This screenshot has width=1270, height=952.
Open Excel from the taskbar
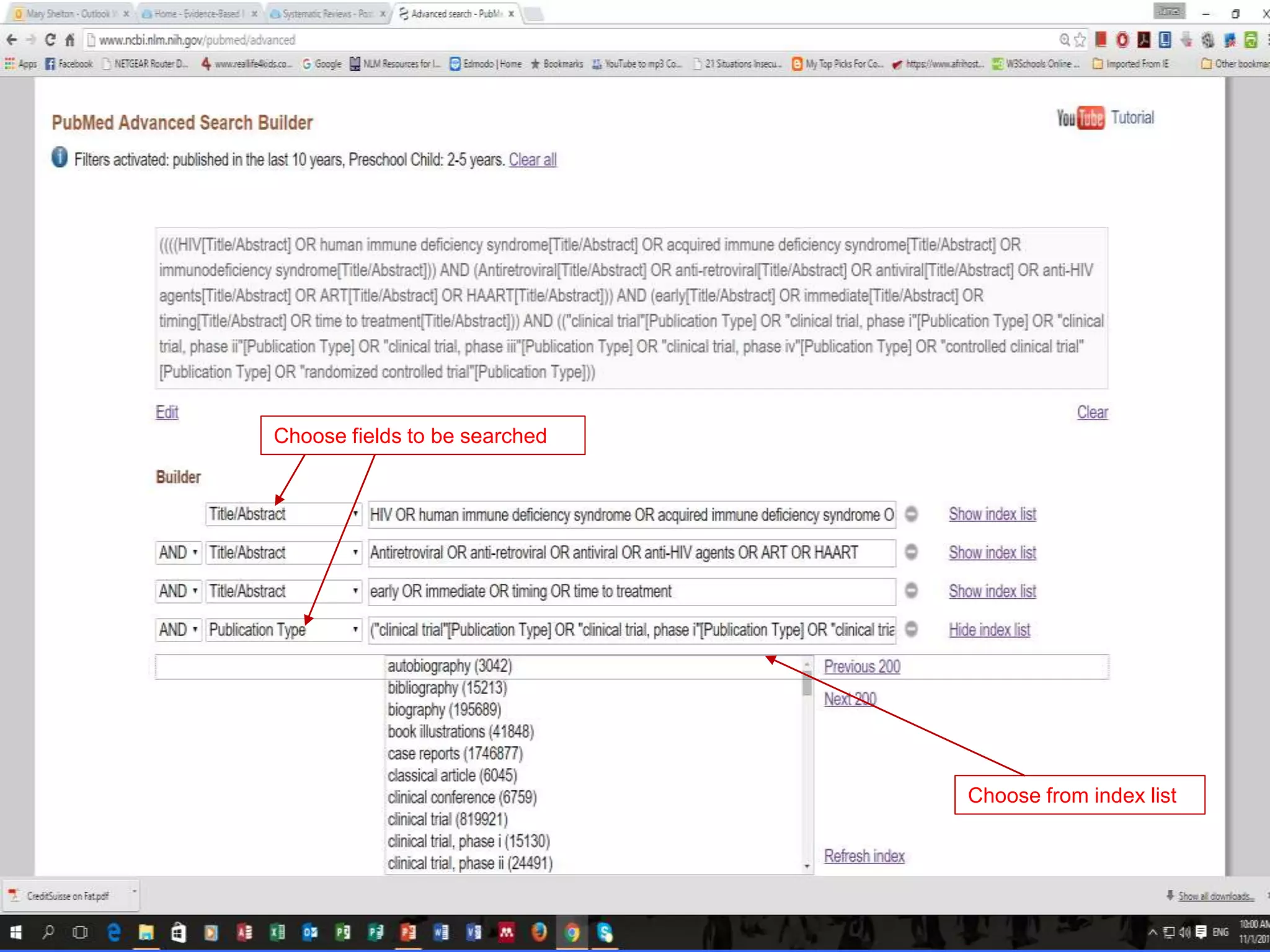277,932
